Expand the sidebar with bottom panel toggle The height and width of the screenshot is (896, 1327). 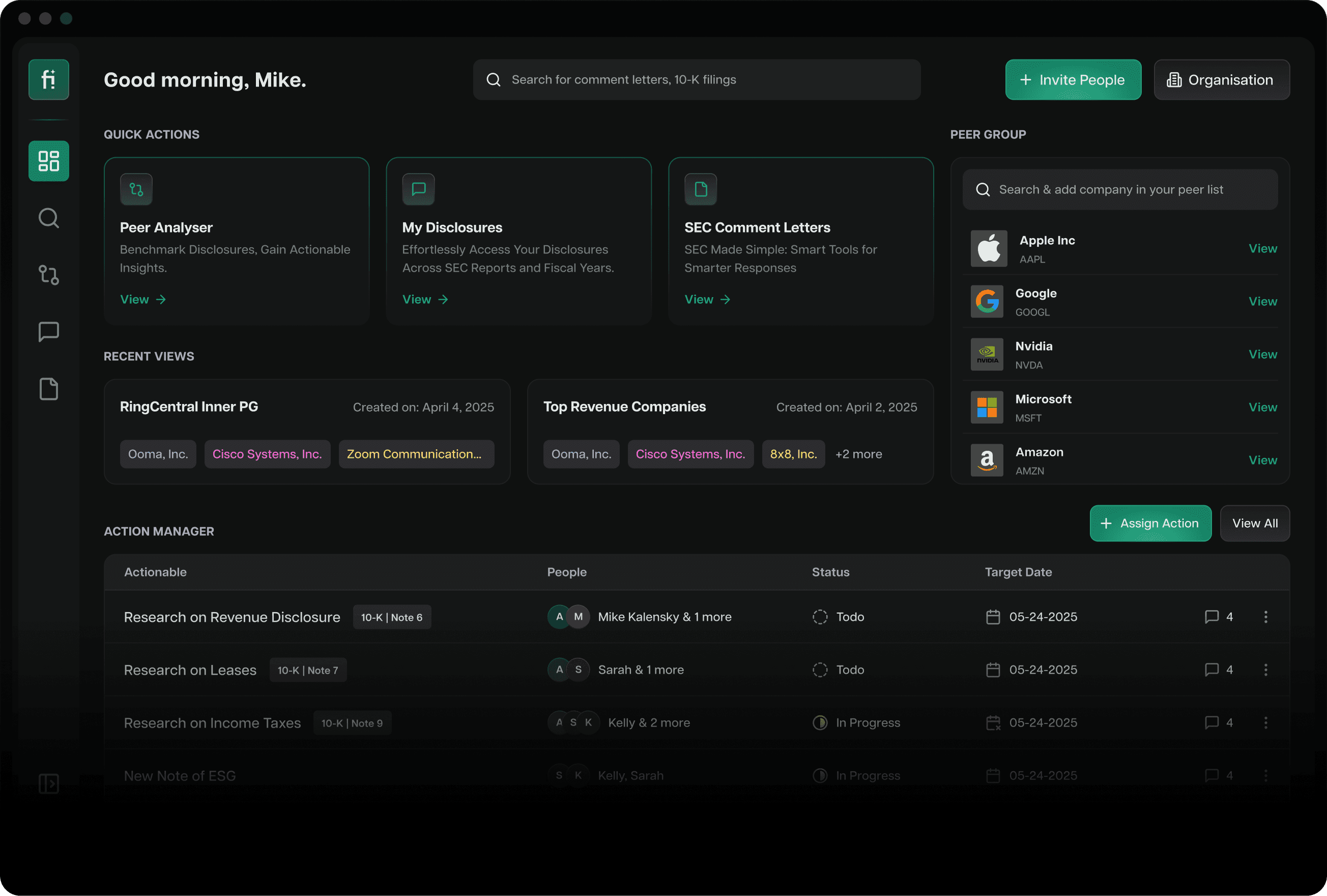pos(48,784)
